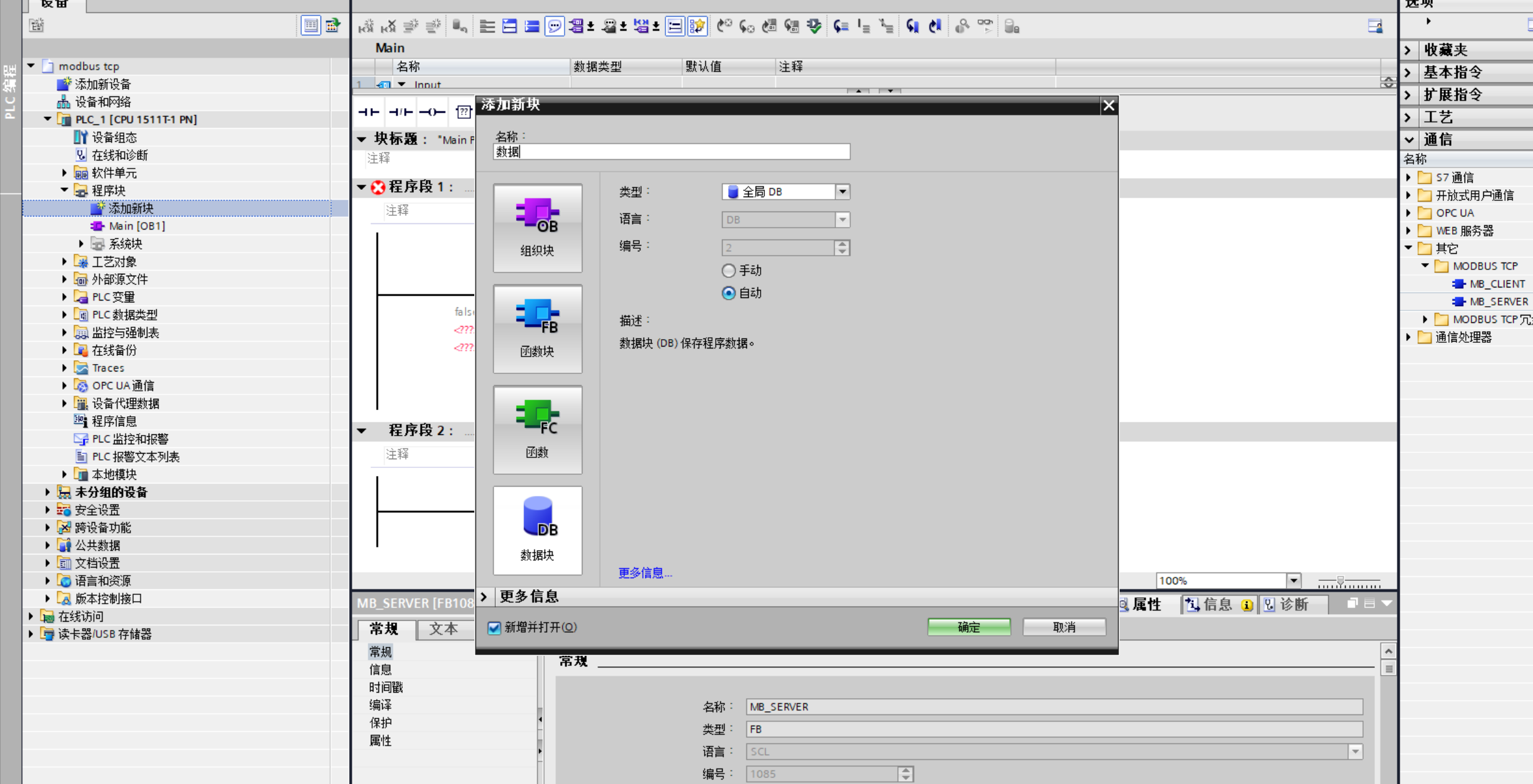Expand the 工艺对象 tree node
This screenshot has width=1533, height=784.
pyautogui.click(x=65, y=262)
